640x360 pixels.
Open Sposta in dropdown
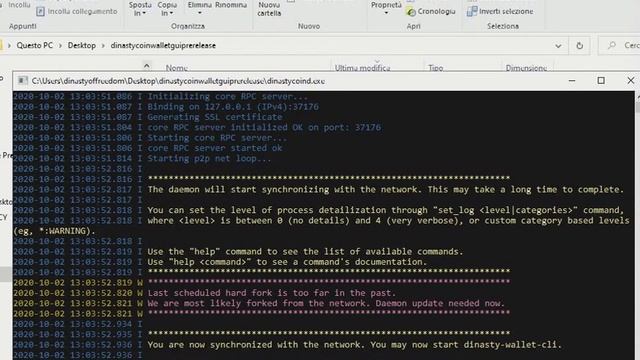pyautogui.click(x=140, y=9)
